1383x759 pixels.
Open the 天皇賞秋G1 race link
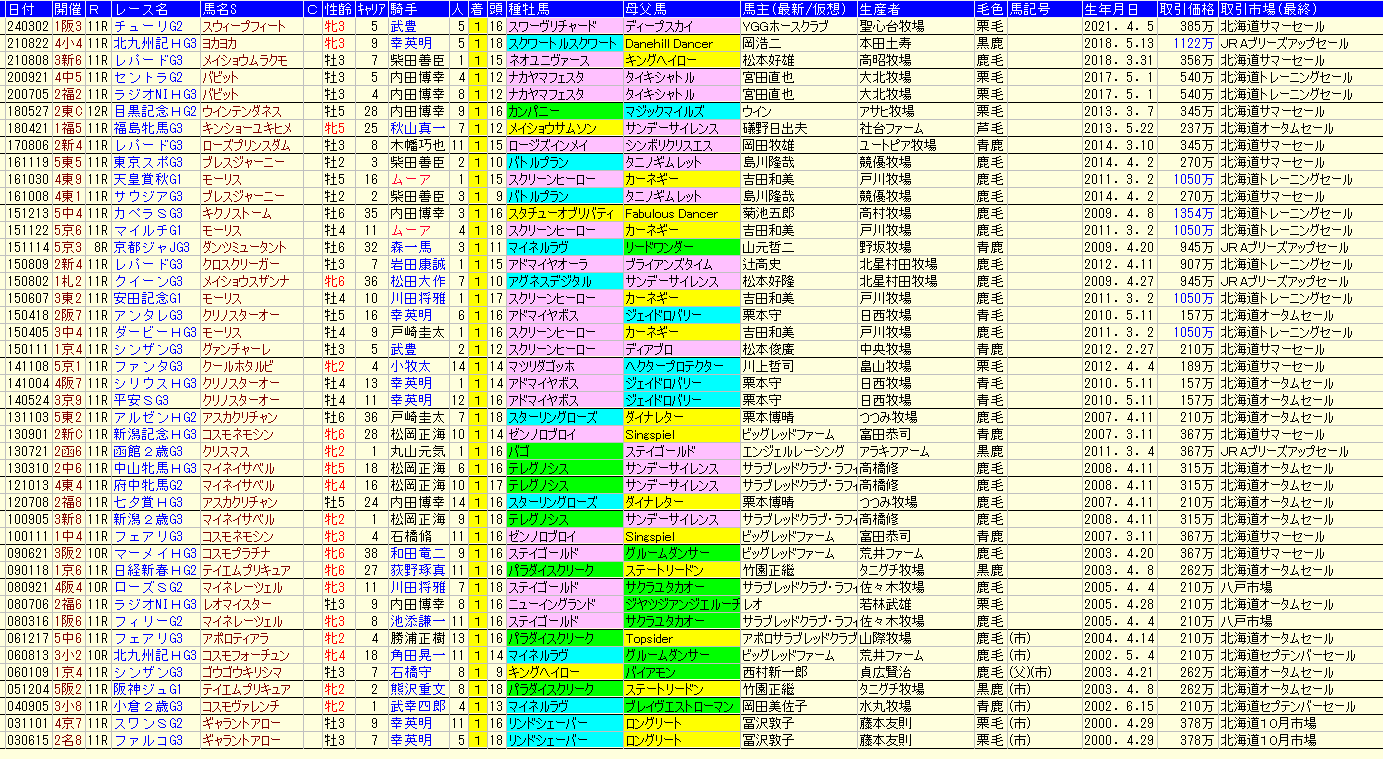(148, 180)
